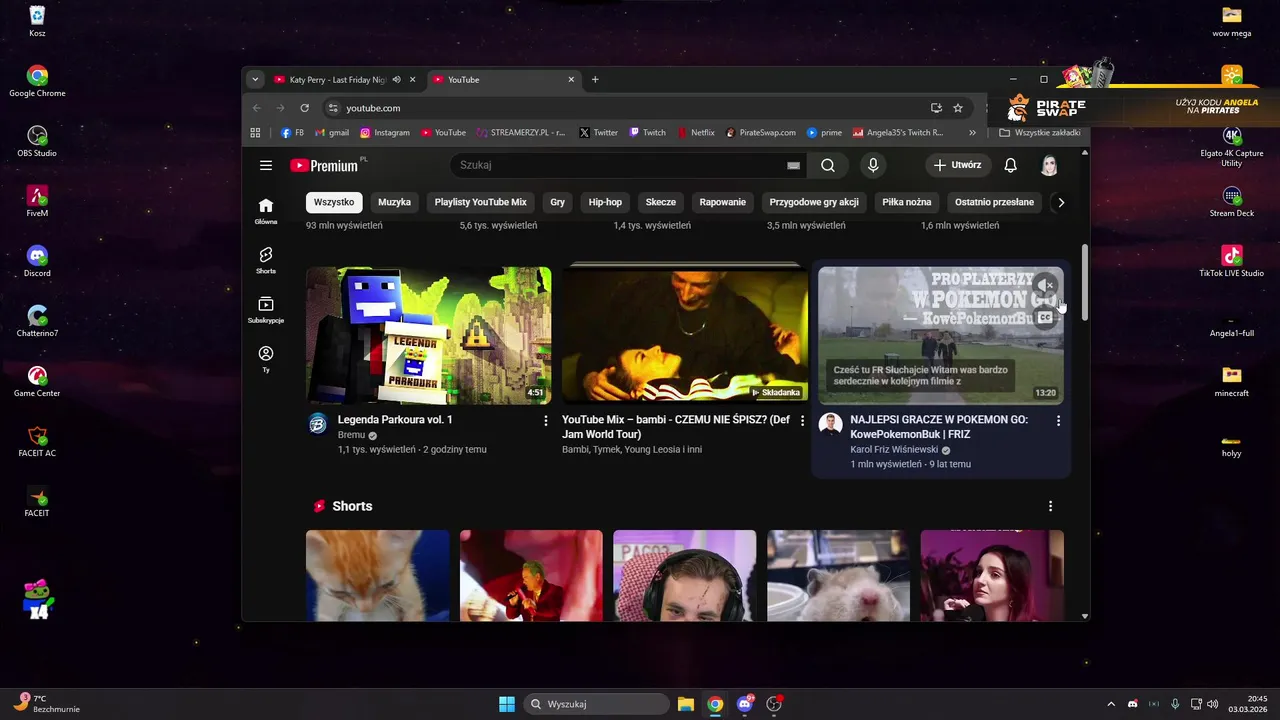This screenshot has width=1280, height=720.
Task: Click the page vertical scrollbar thumb
Action: [1084, 282]
